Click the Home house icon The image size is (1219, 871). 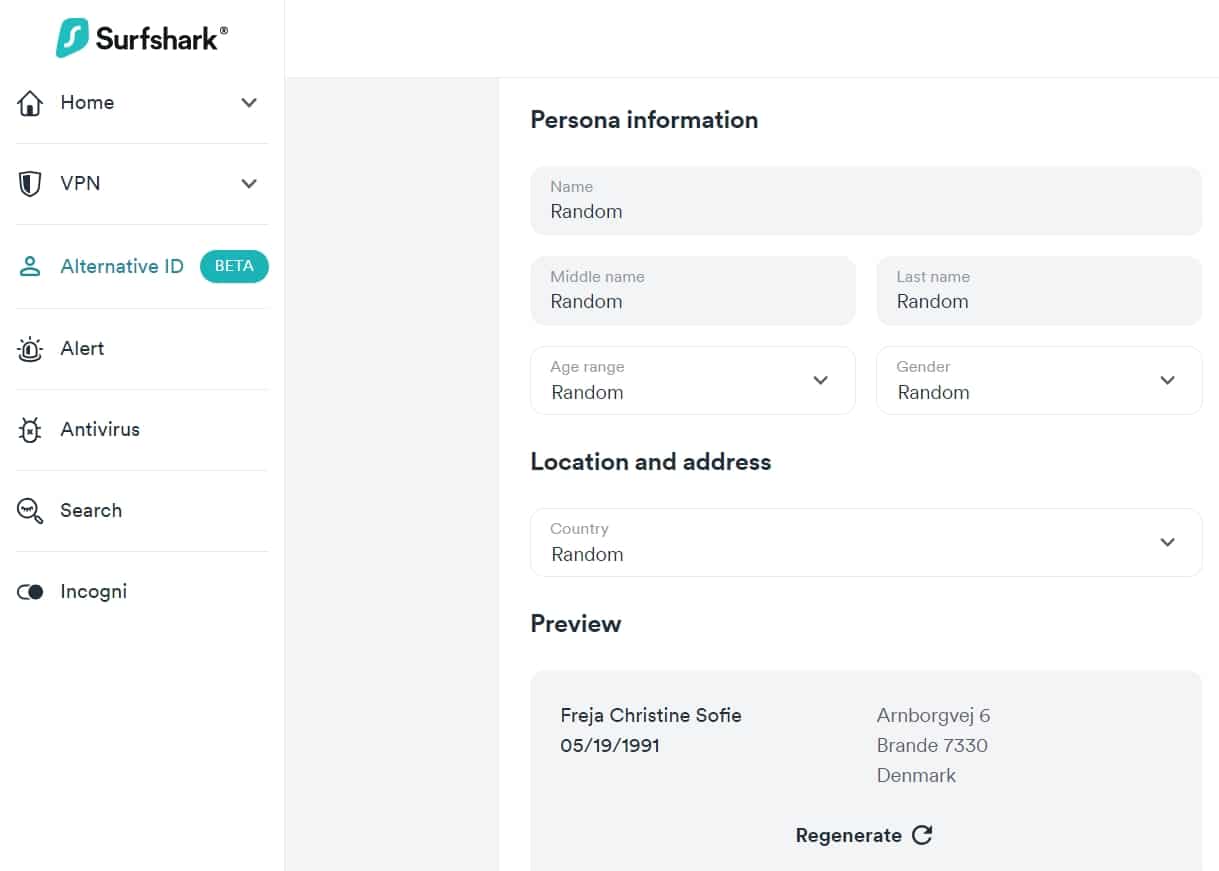pos(31,102)
